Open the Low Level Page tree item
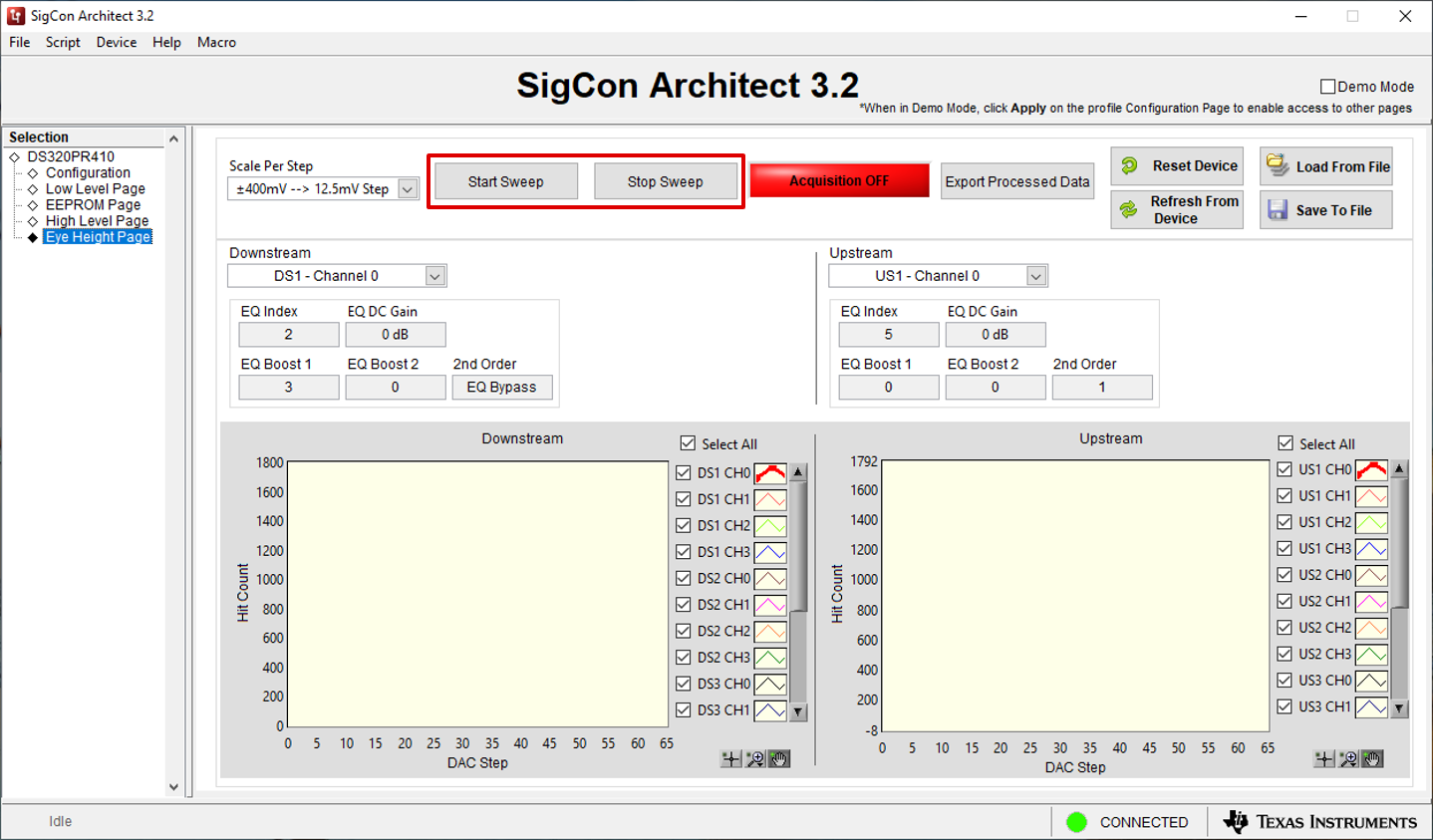The width and height of the screenshot is (1433, 840). coord(96,188)
